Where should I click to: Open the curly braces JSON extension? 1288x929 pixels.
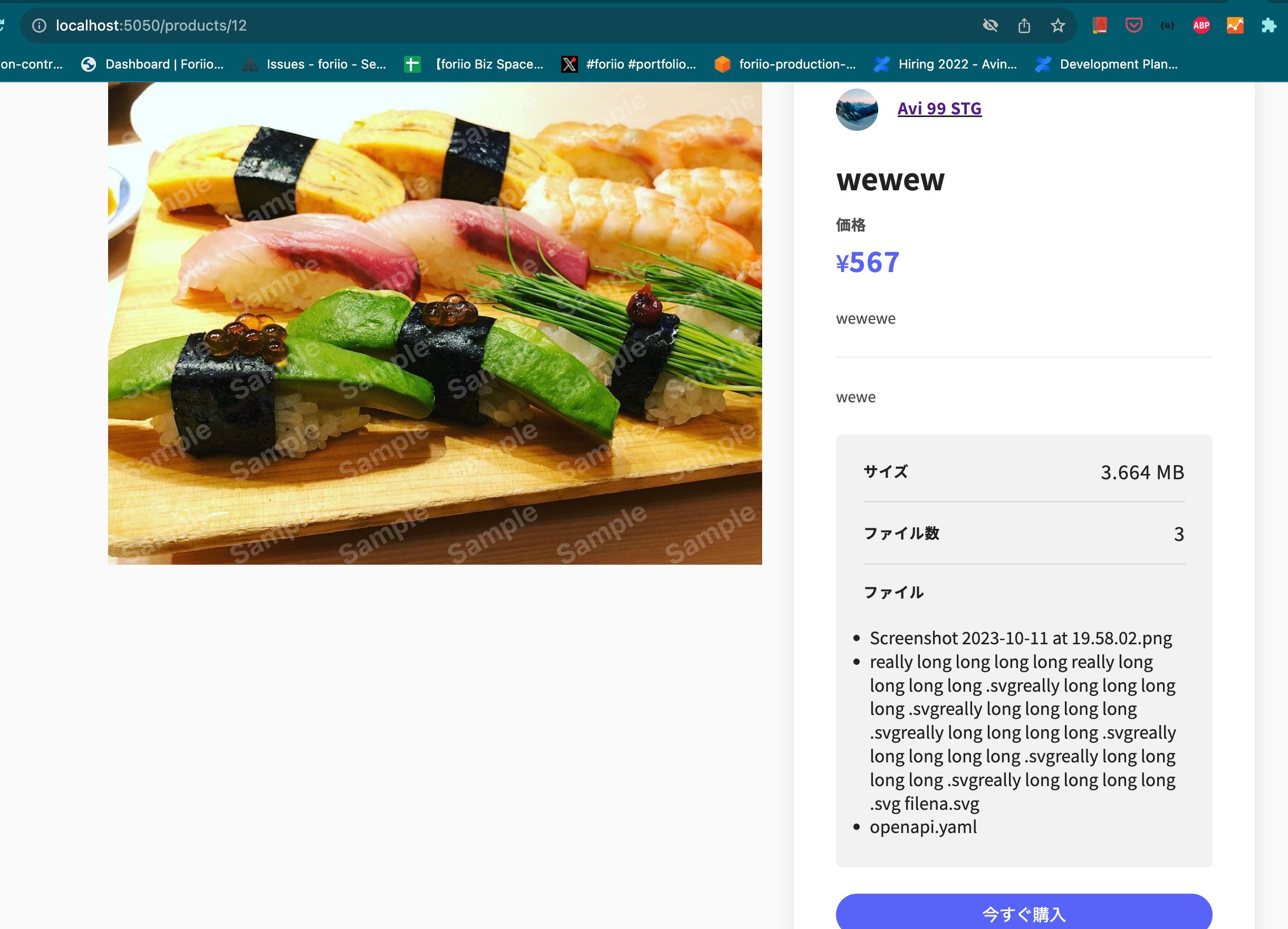pyautogui.click(x=1167, y=25)
